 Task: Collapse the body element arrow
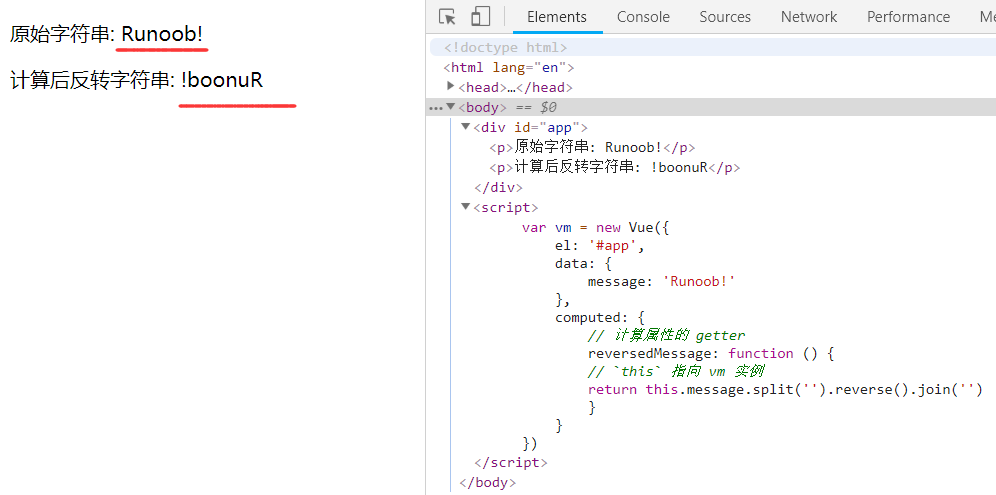pyautogui.click(x=451, y=107)
